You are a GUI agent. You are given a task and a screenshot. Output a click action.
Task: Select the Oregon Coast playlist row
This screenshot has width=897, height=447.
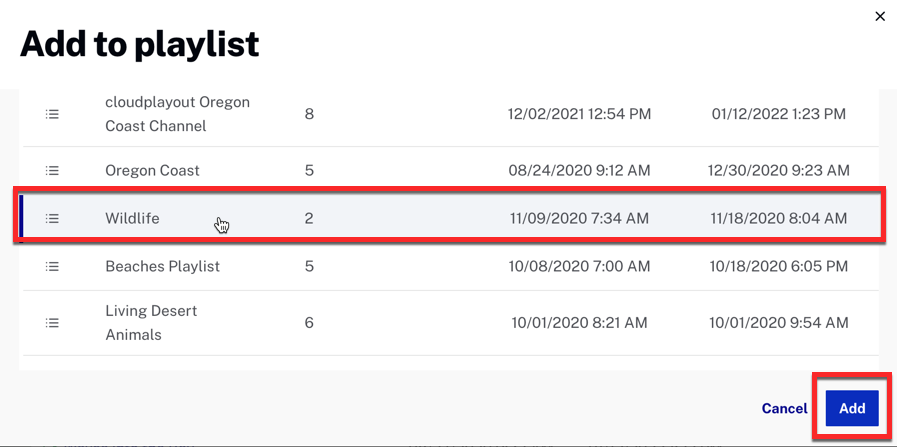(x=451, y=171)
